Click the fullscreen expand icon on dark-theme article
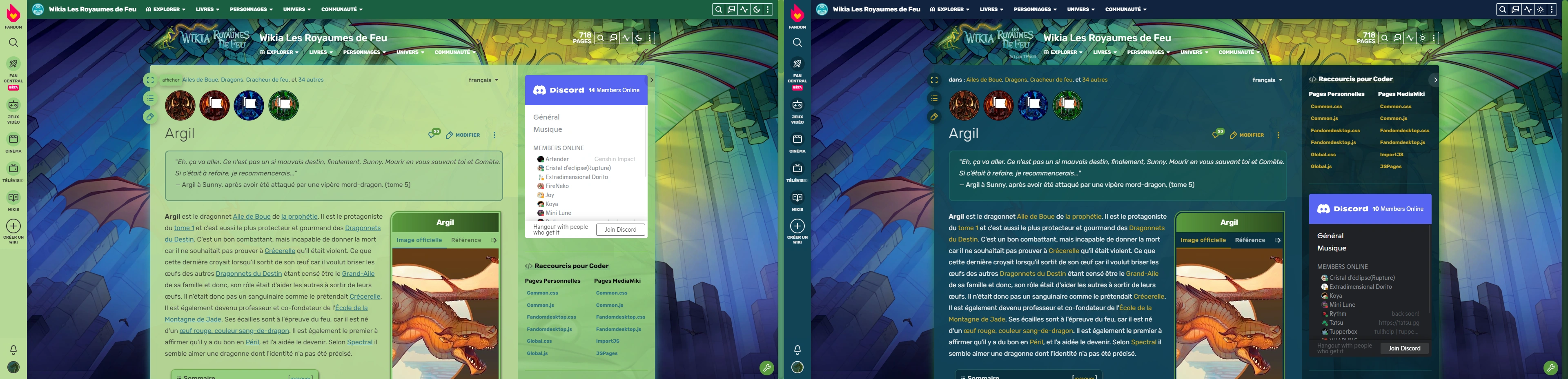Screen dimensions: 1568x379 coord(934,80)
